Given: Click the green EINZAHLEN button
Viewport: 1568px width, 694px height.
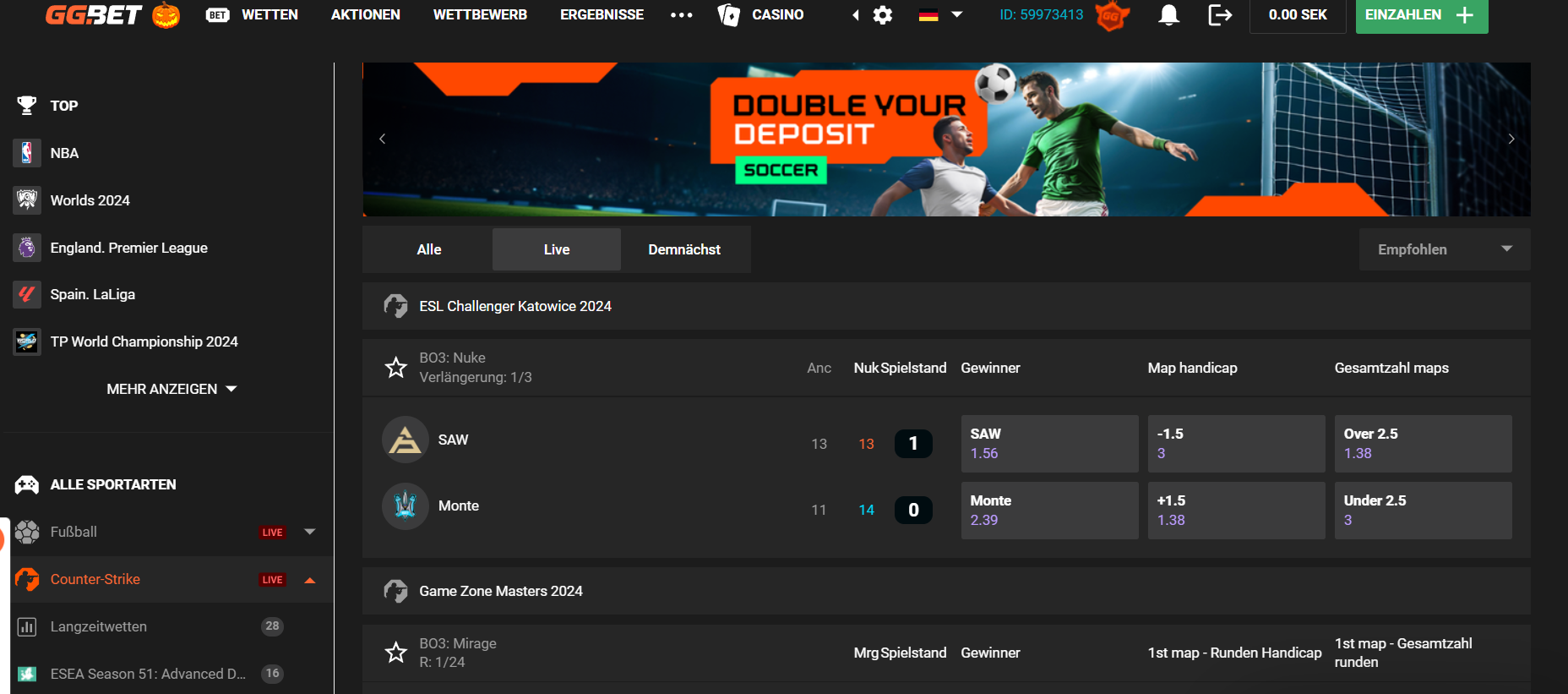Looking at the screenshot, I should [x=1421, y=15].
